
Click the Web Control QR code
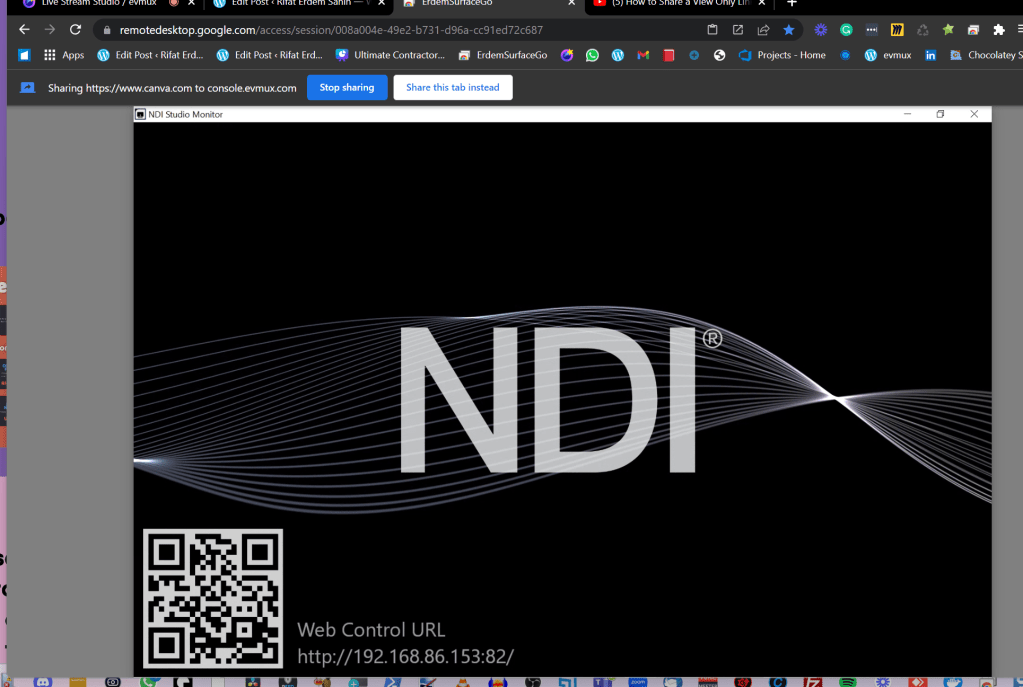tap(213, 598)
